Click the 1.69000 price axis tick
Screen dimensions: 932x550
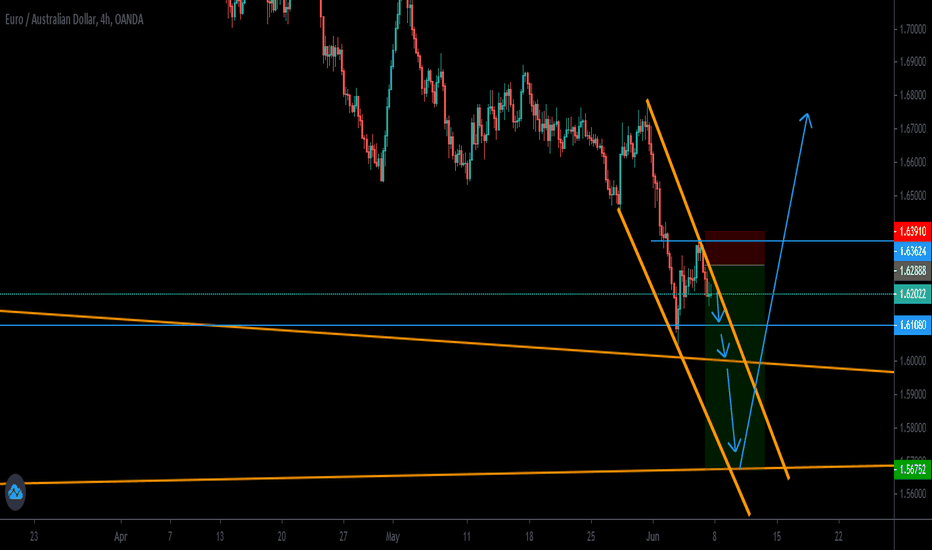point(912,62)
